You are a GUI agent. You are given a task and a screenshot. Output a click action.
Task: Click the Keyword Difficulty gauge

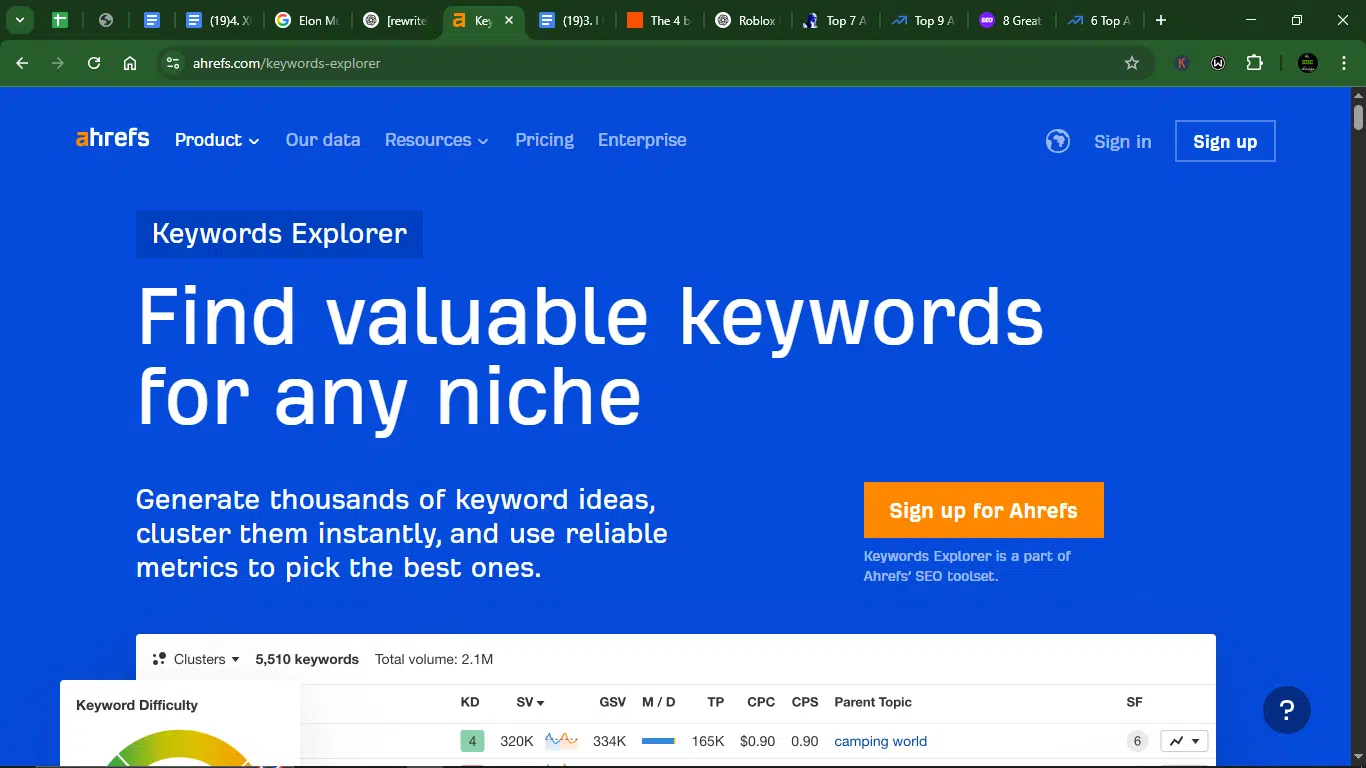pos(178,750)
